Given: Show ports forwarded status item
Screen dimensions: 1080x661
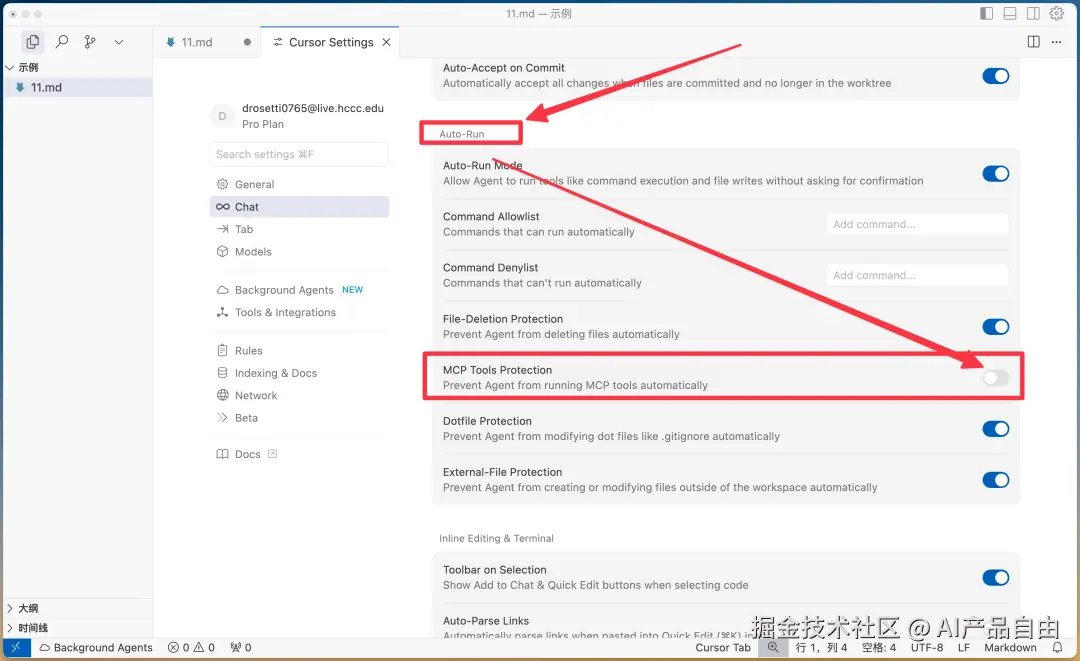Looking at the screenshot, I should tap(241, 647).
